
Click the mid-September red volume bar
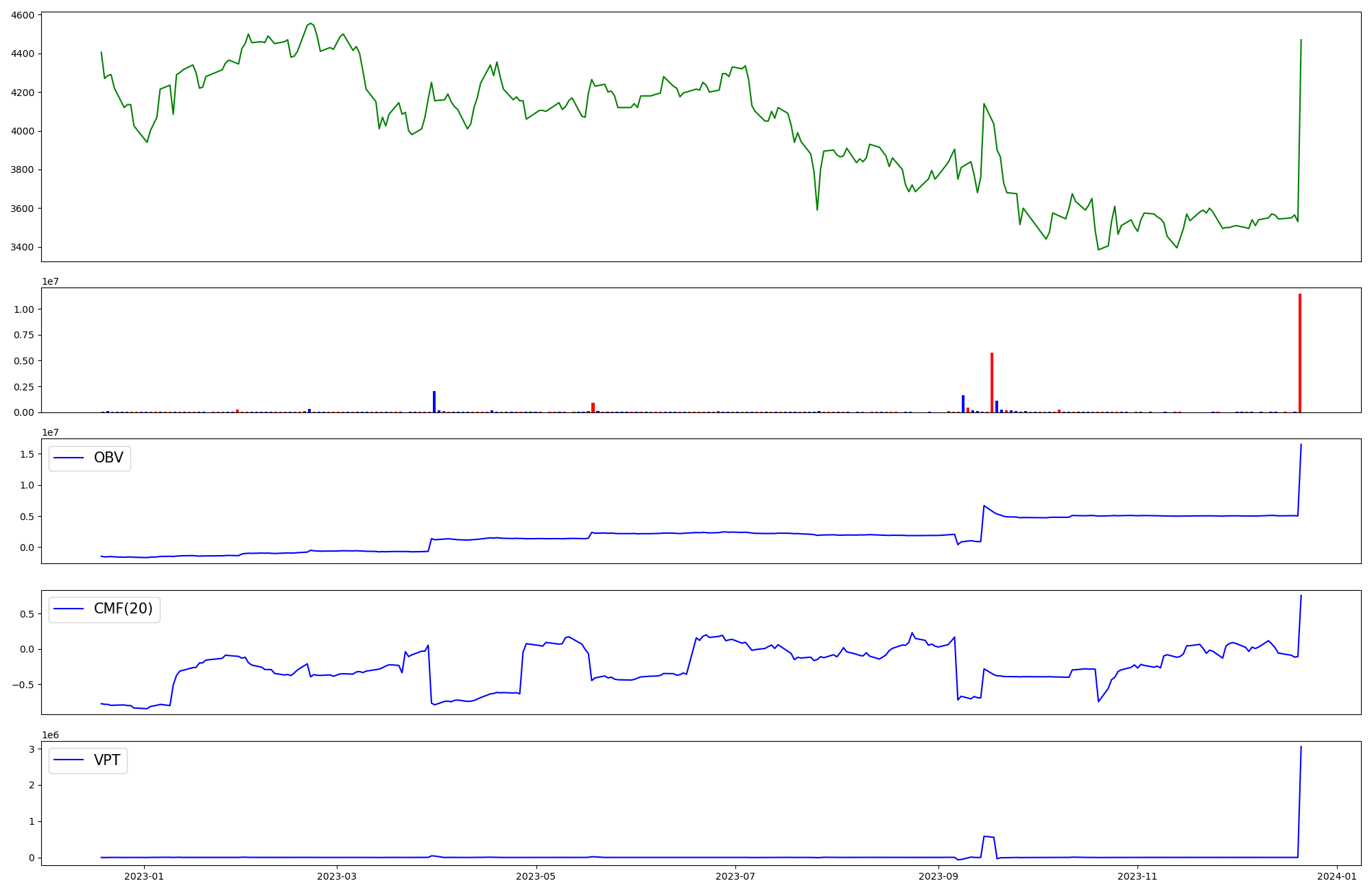point(992,383)
